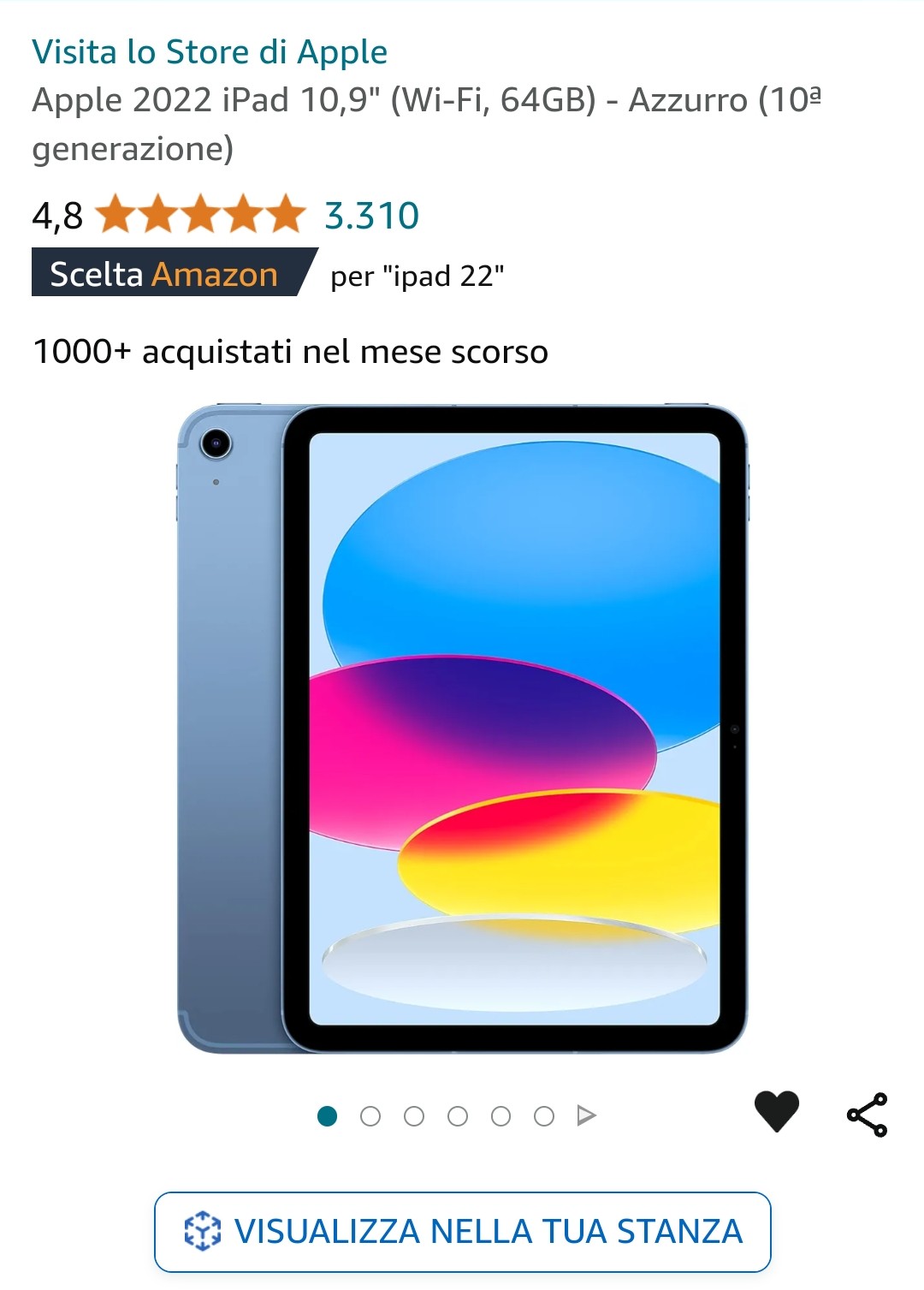924x1290 pixels.
Task: Tap the blue iPad product image
Action: pyautogui.click(x=462, y=728)
